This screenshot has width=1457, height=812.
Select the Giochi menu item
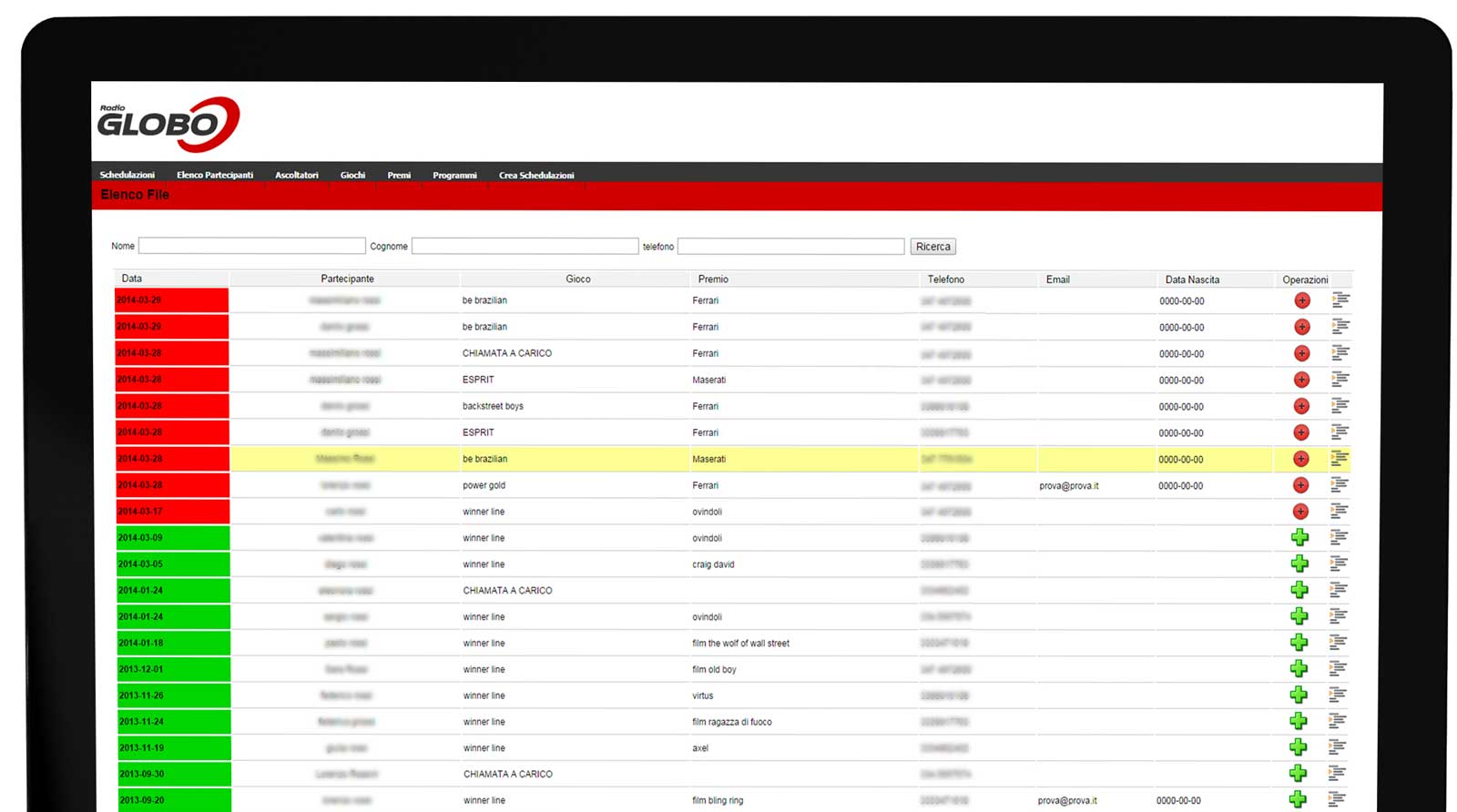click(x=352, y=175)
